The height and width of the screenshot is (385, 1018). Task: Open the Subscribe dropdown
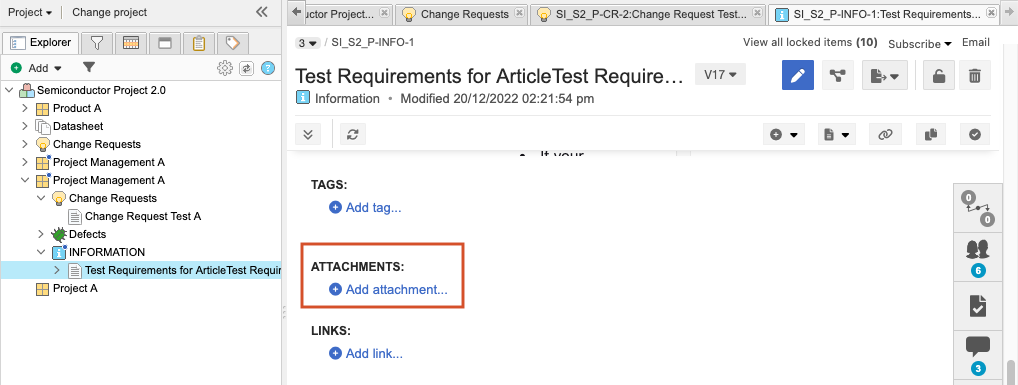(919, 43)
